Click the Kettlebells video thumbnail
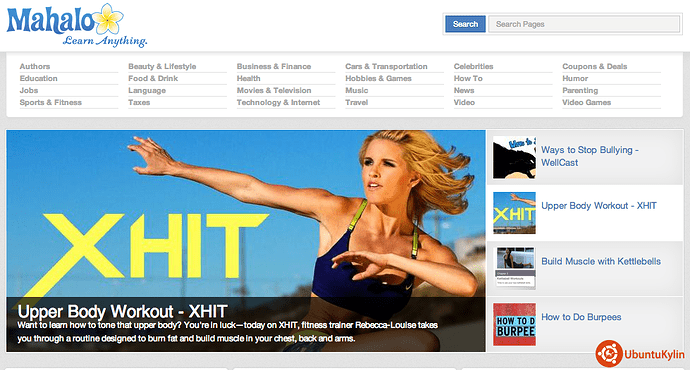 point(514,268)
